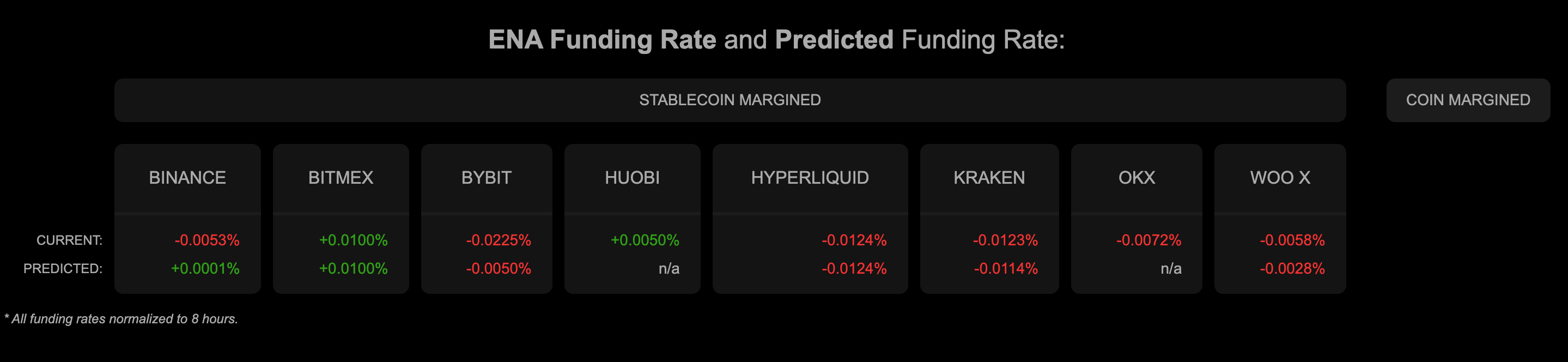Click WOO X predicted rate -0.0028%
Screen dimensions: 1568x362
pyautogui.click(x=1292, y=269)
